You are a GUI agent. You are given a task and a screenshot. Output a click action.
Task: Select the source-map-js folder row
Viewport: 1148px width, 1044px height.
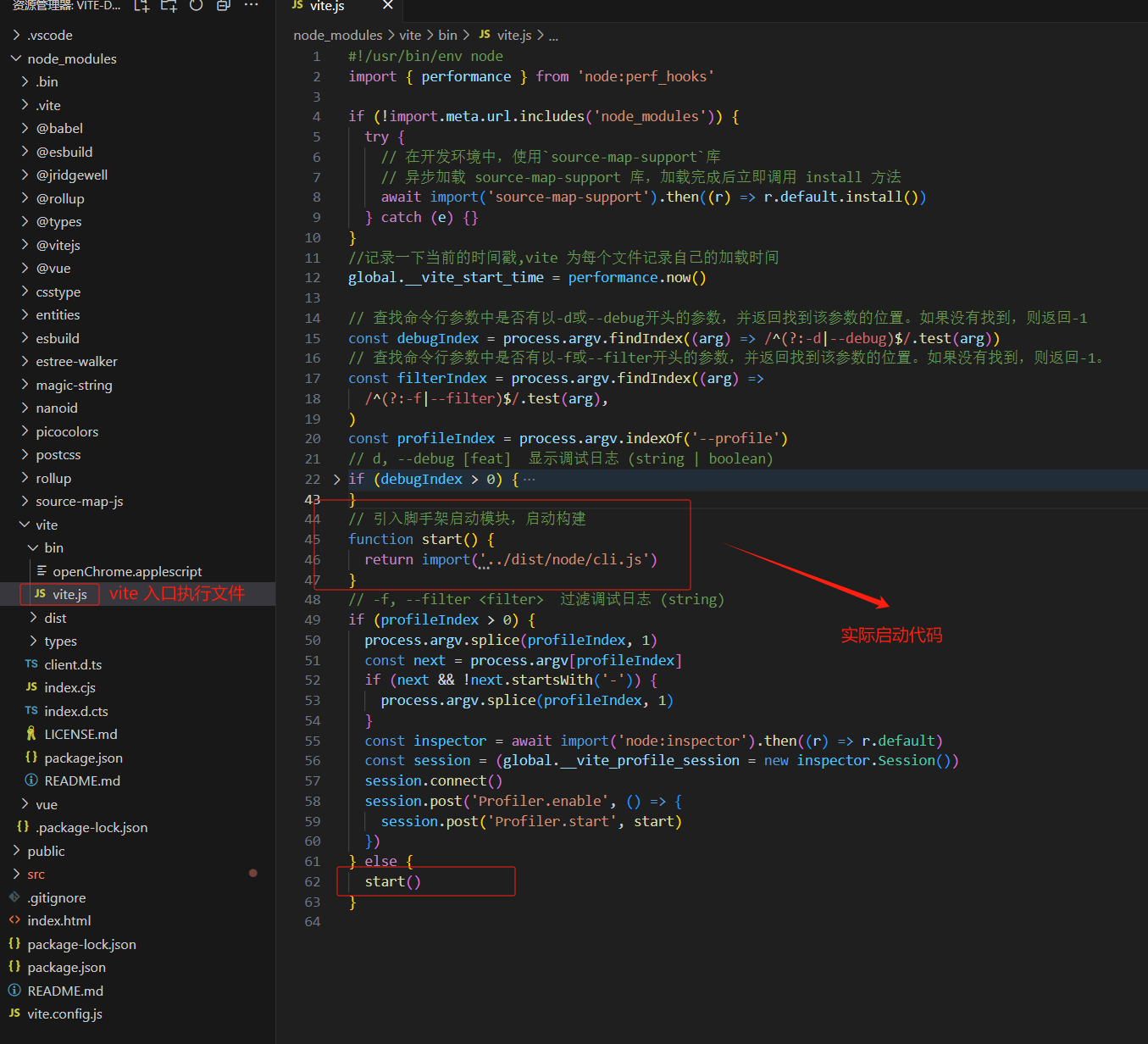(x=137, y=501)
